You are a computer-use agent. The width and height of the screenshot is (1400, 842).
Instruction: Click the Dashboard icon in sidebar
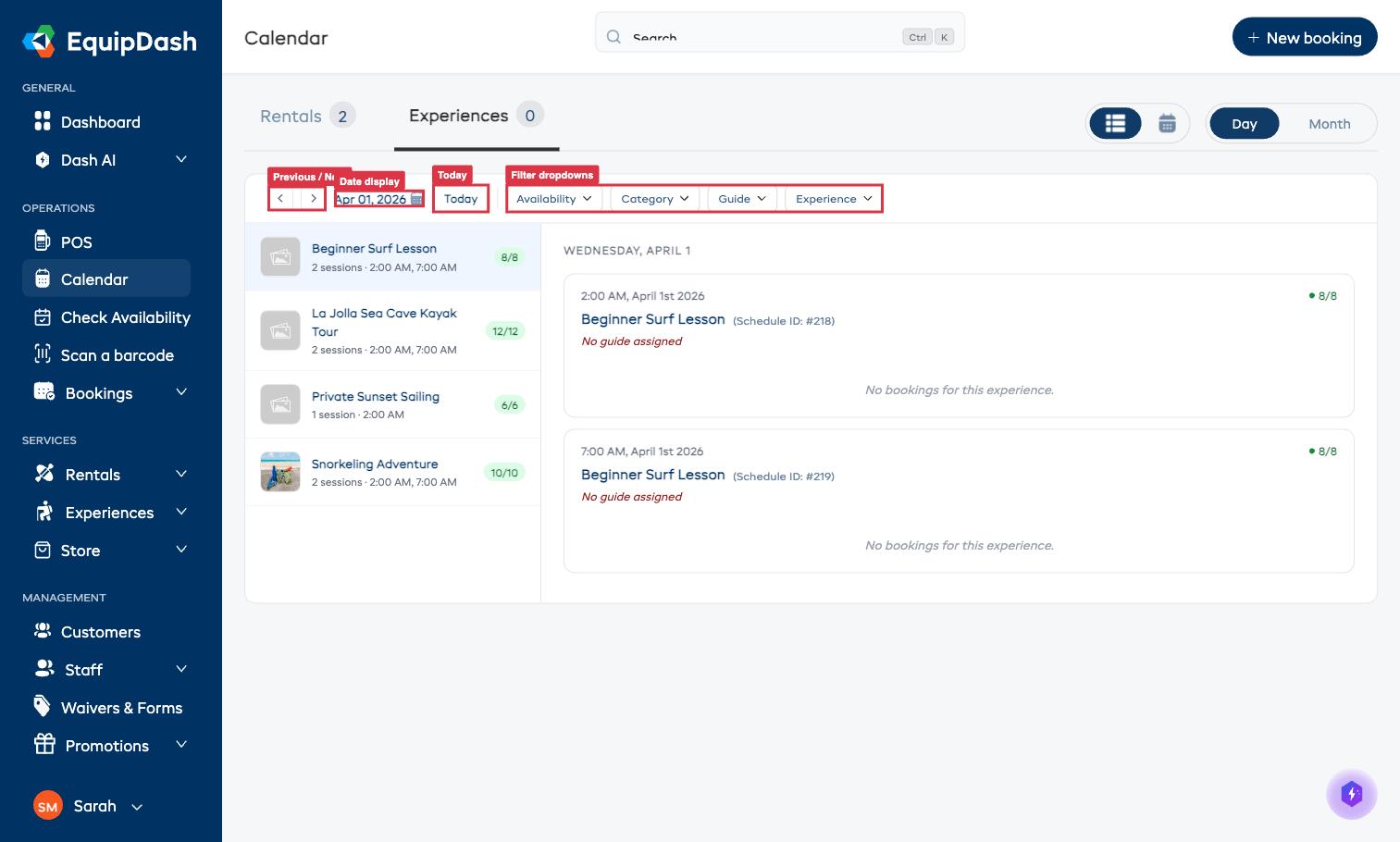43,121
